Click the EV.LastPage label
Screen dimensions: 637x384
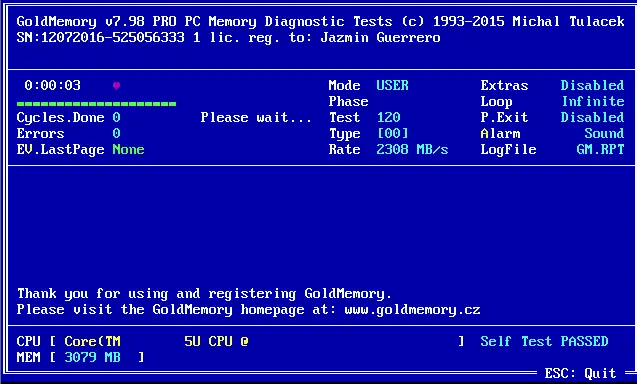[61, 150]
